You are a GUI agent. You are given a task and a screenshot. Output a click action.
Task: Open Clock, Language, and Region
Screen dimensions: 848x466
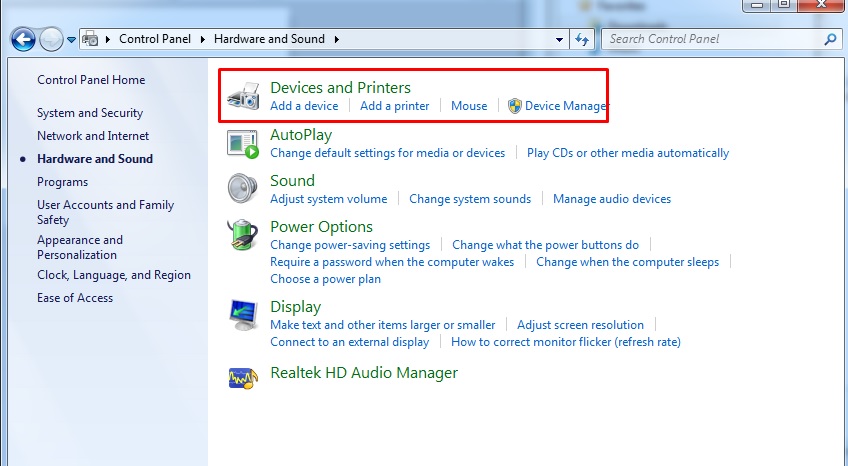click(114, 275)
